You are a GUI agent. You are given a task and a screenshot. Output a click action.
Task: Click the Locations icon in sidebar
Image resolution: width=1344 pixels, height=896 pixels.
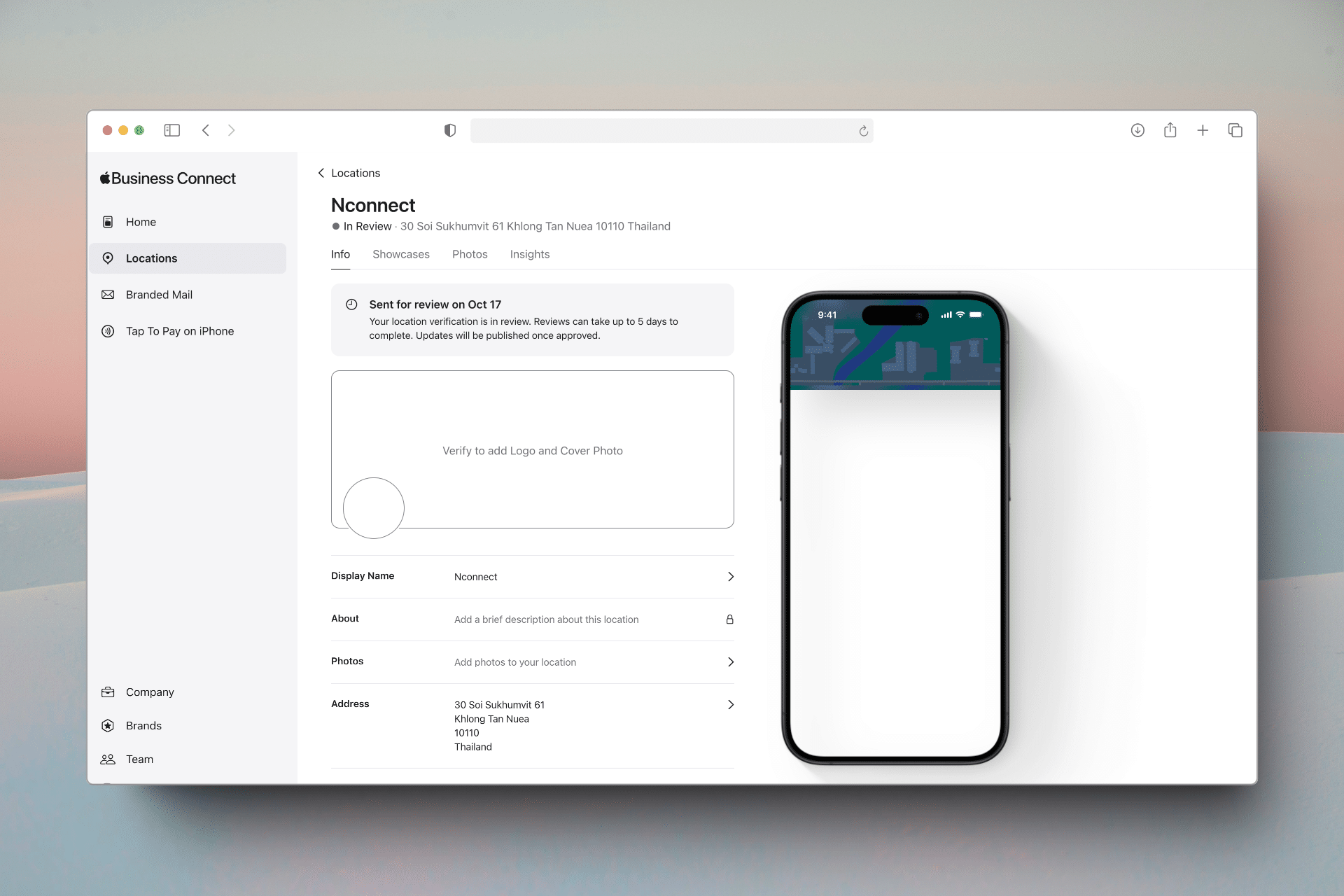[108, 258]
